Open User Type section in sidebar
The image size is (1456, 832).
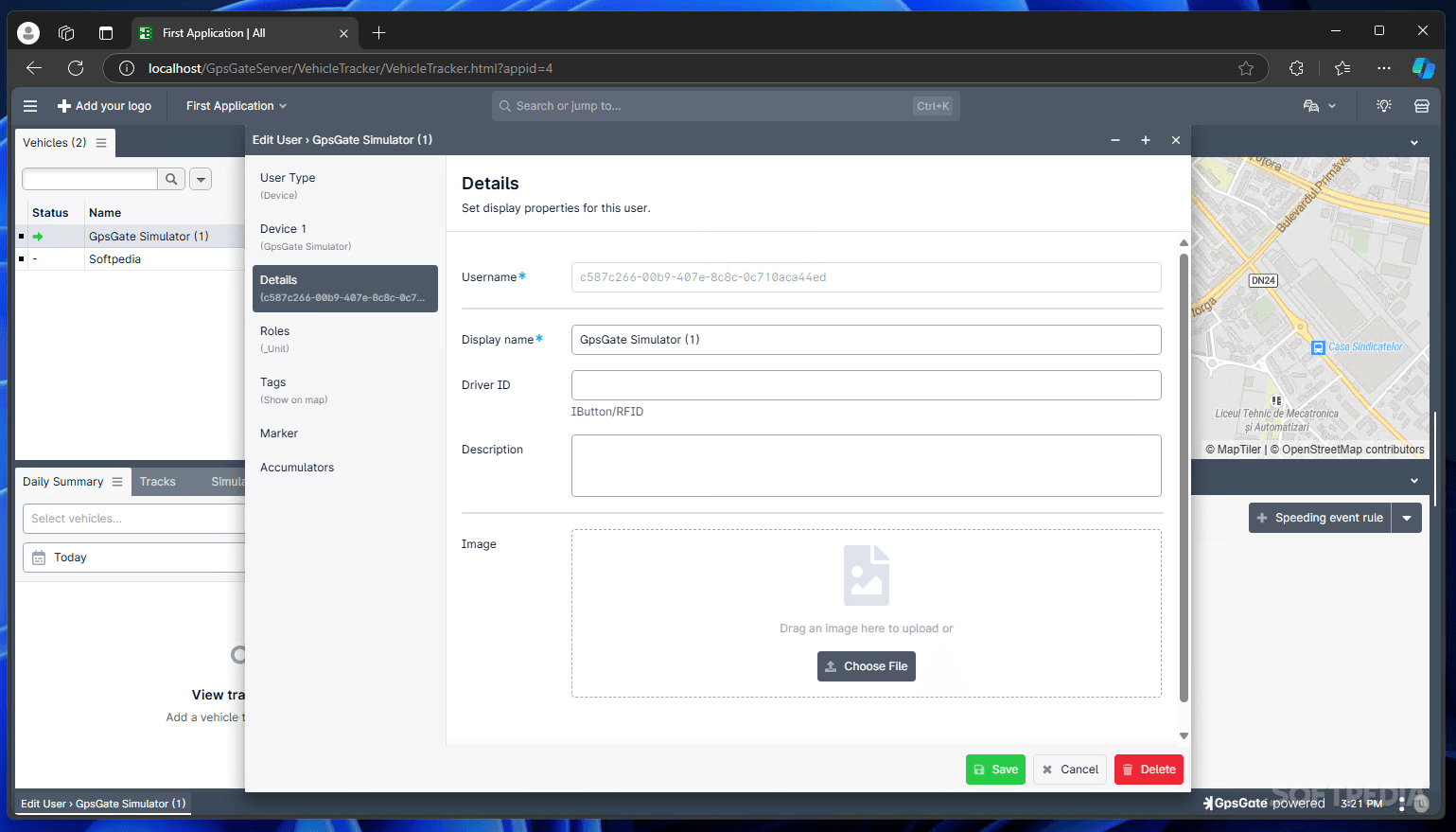point(345,186)
